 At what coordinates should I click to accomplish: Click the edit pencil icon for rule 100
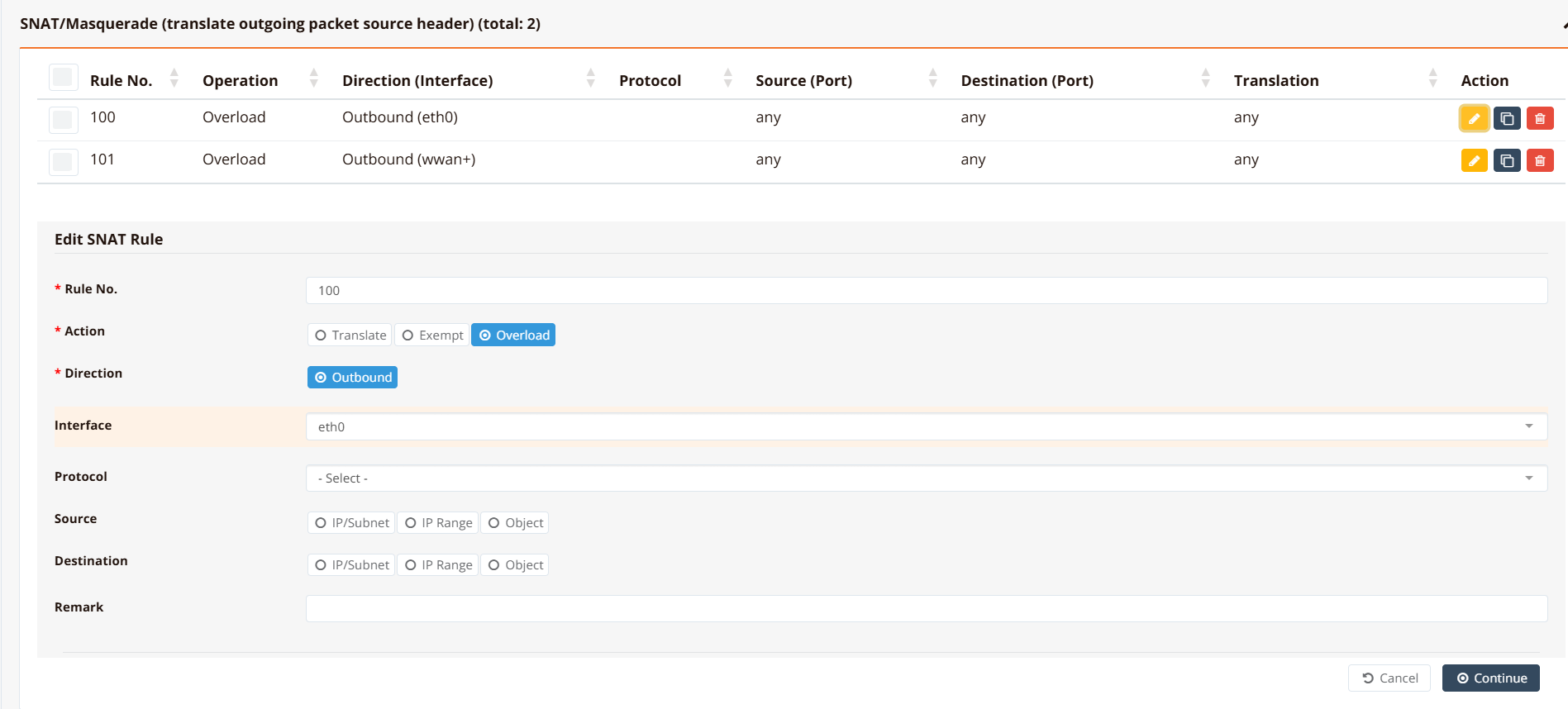(1474, 118)
